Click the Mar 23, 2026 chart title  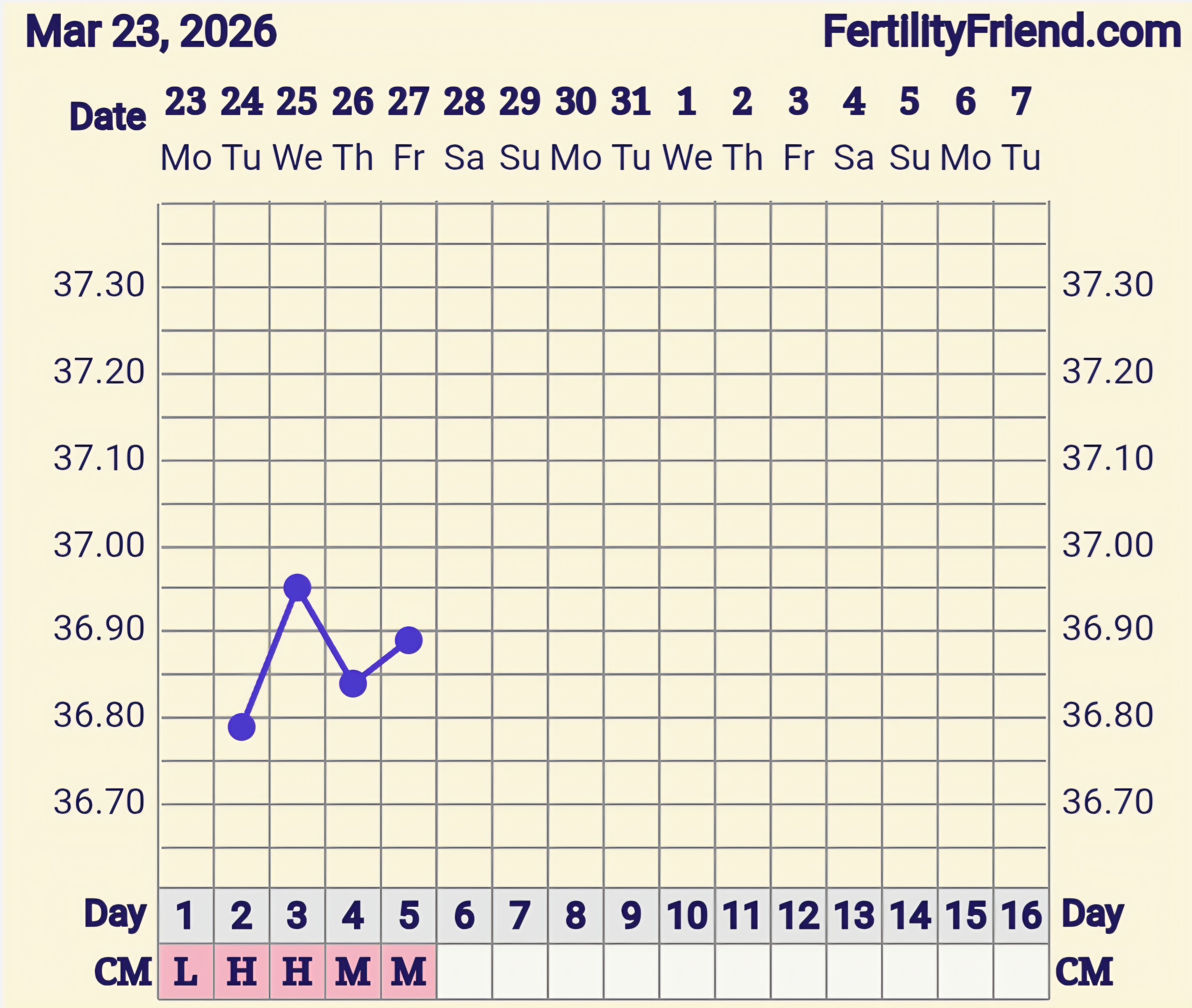151,32
